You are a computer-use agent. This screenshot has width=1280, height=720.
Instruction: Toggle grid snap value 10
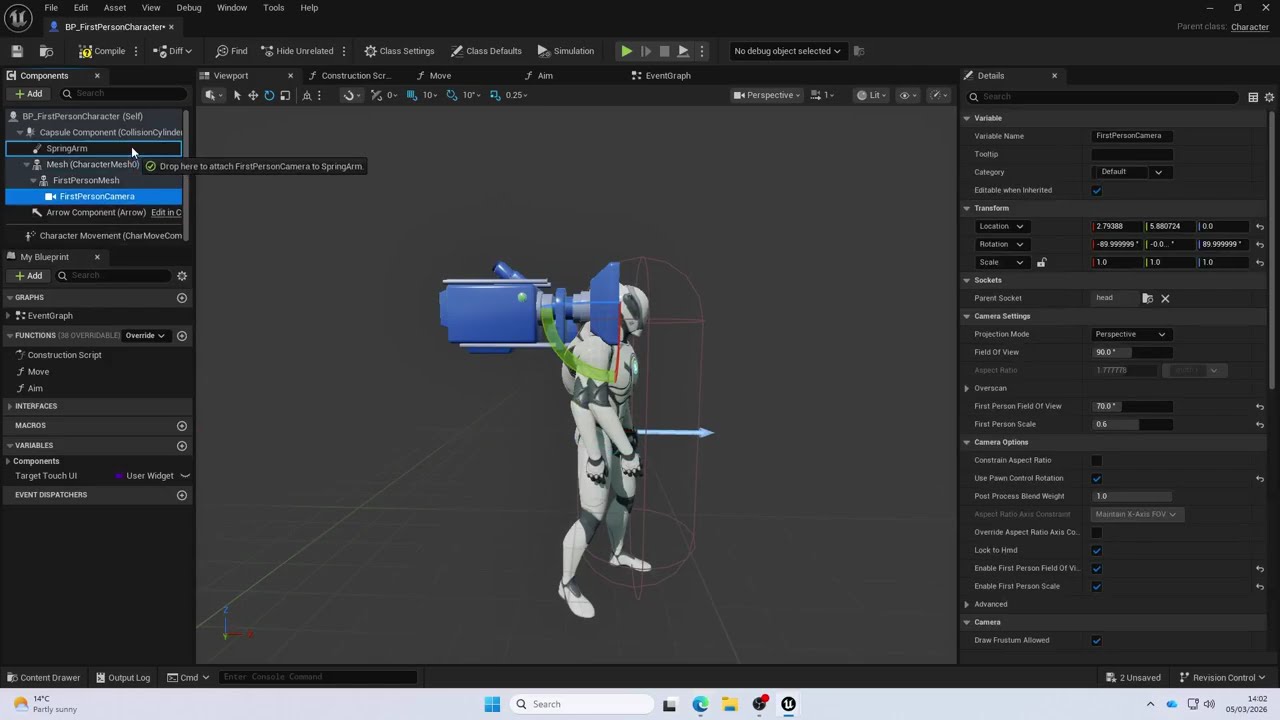pyautogui.click(x=428, y=95)
